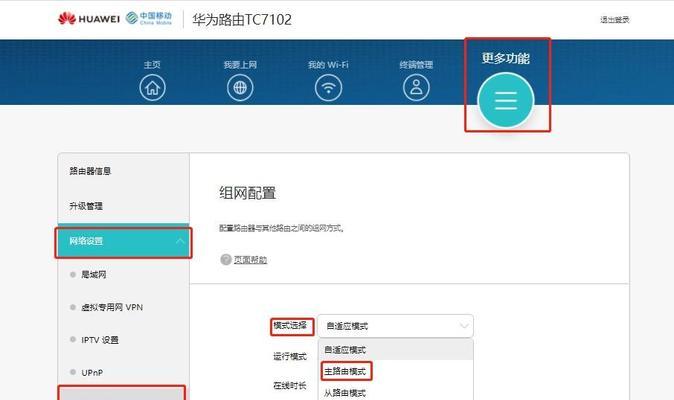Open IPTV 设置 sidebar item
This screenshot has height=400, width=674.
click(100, 340)
